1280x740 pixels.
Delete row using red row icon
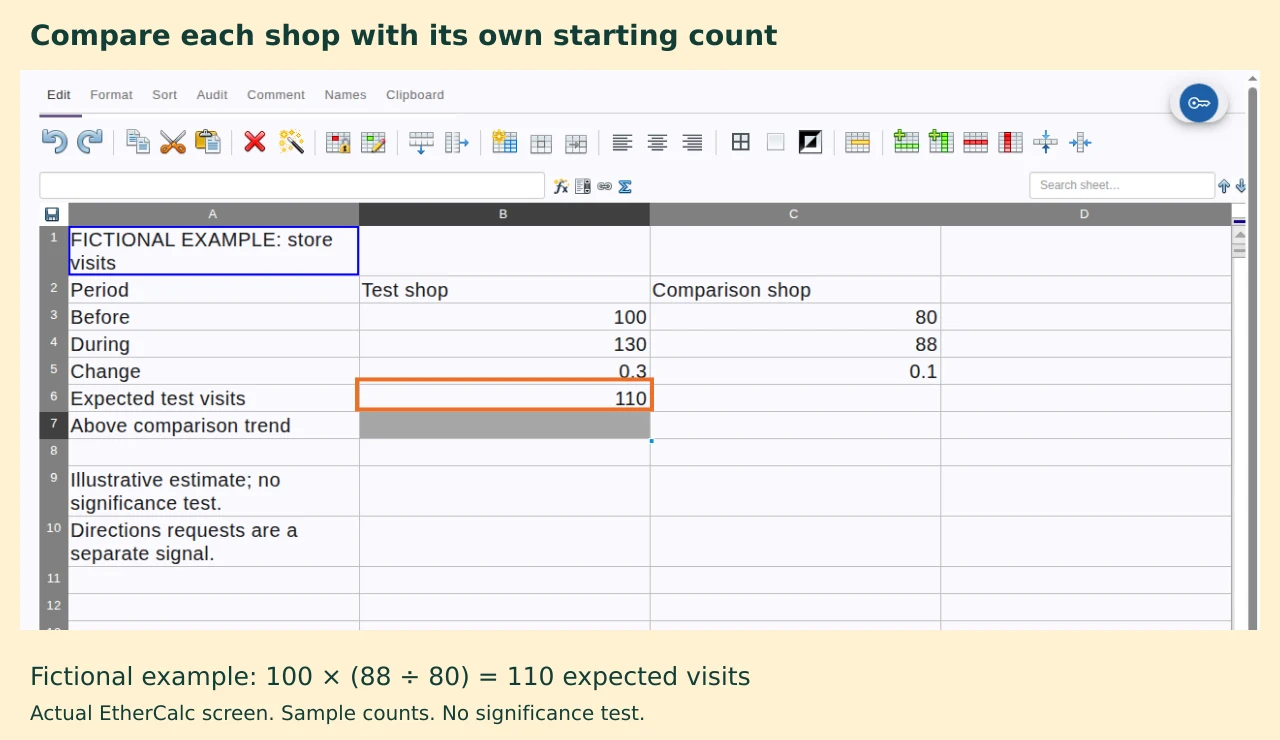point(976,142)
